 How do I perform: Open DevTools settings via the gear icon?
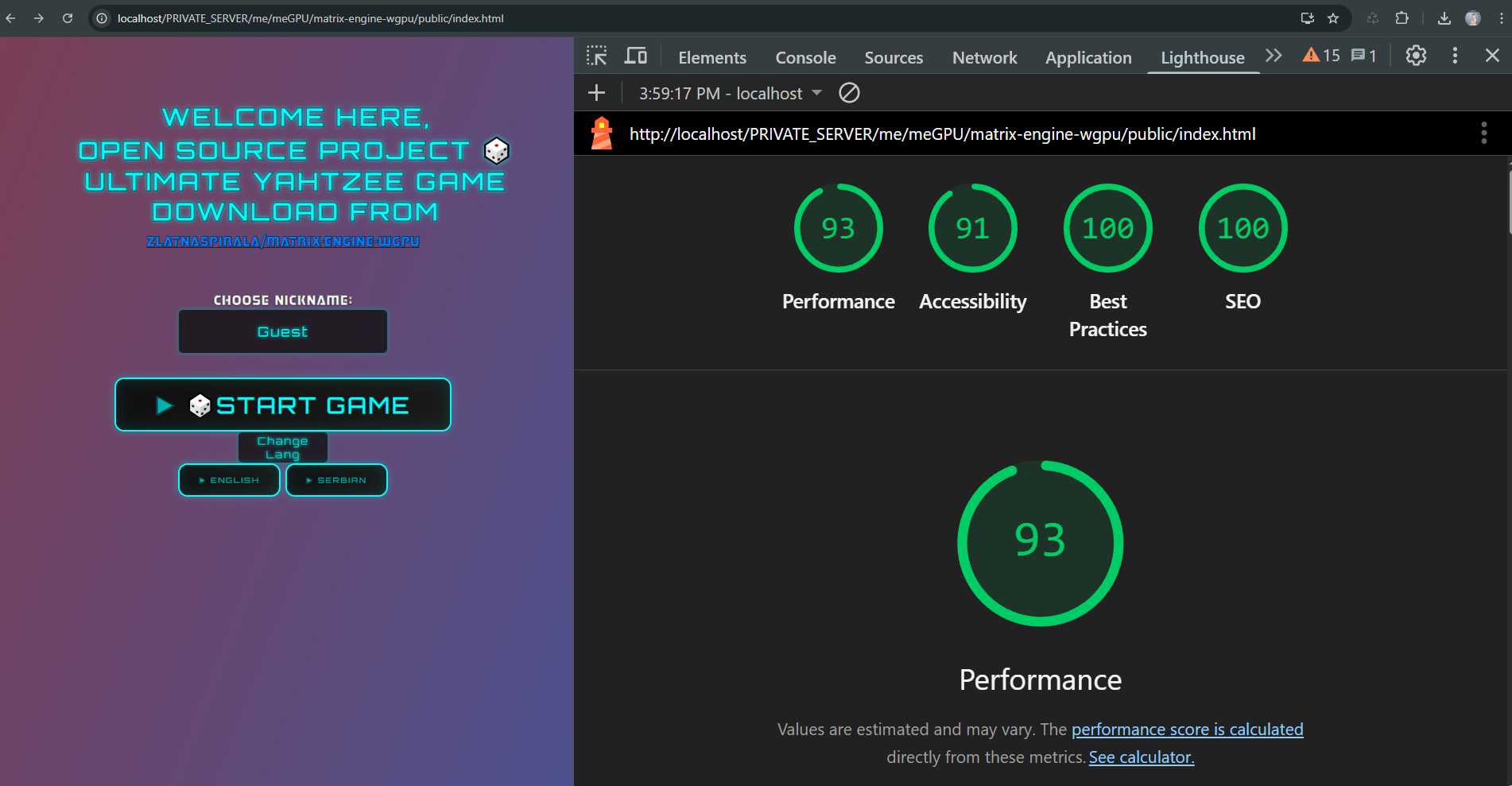pos(1415,56)
